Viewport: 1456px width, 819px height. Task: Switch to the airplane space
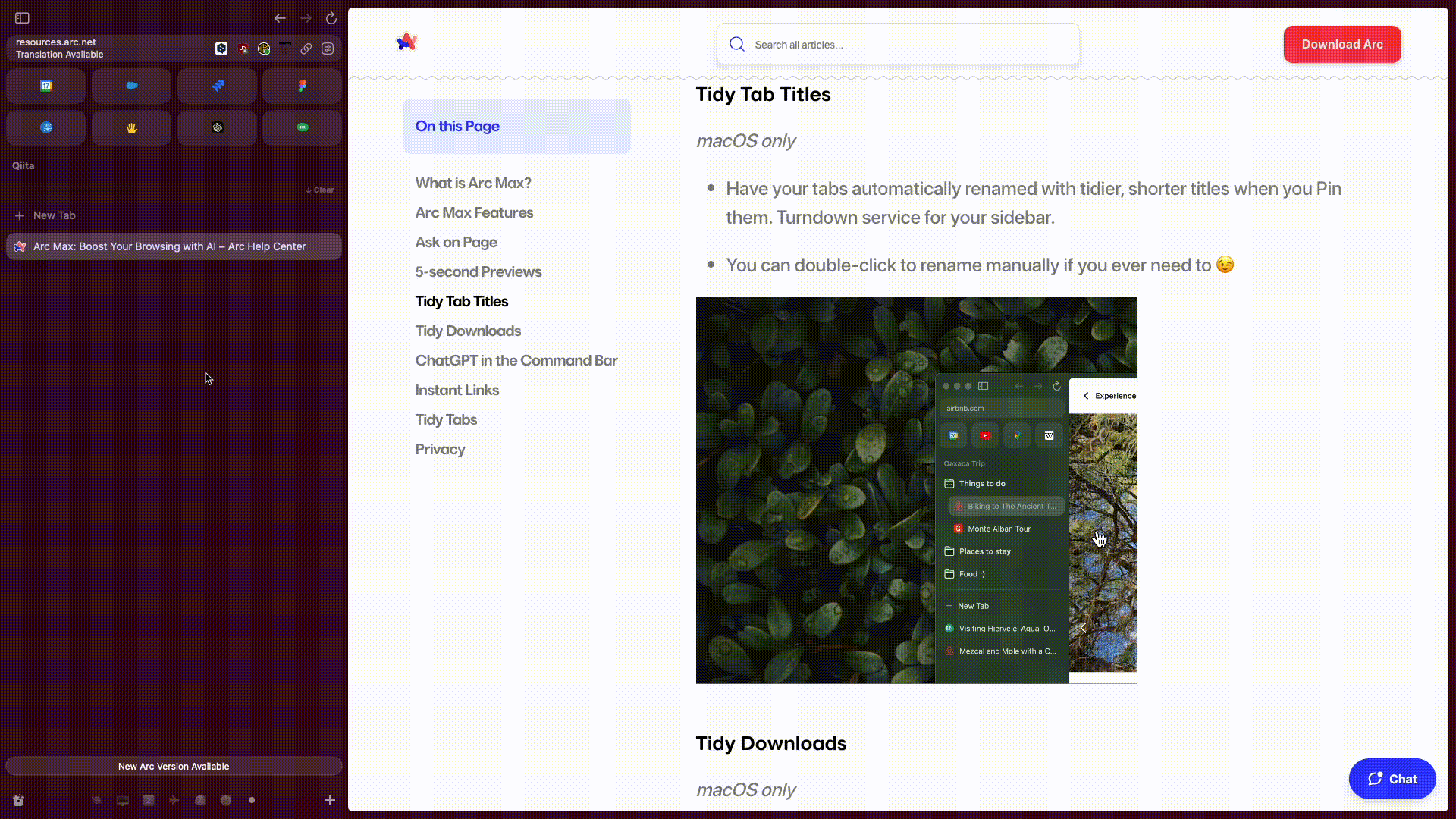[x=174, y=800]
